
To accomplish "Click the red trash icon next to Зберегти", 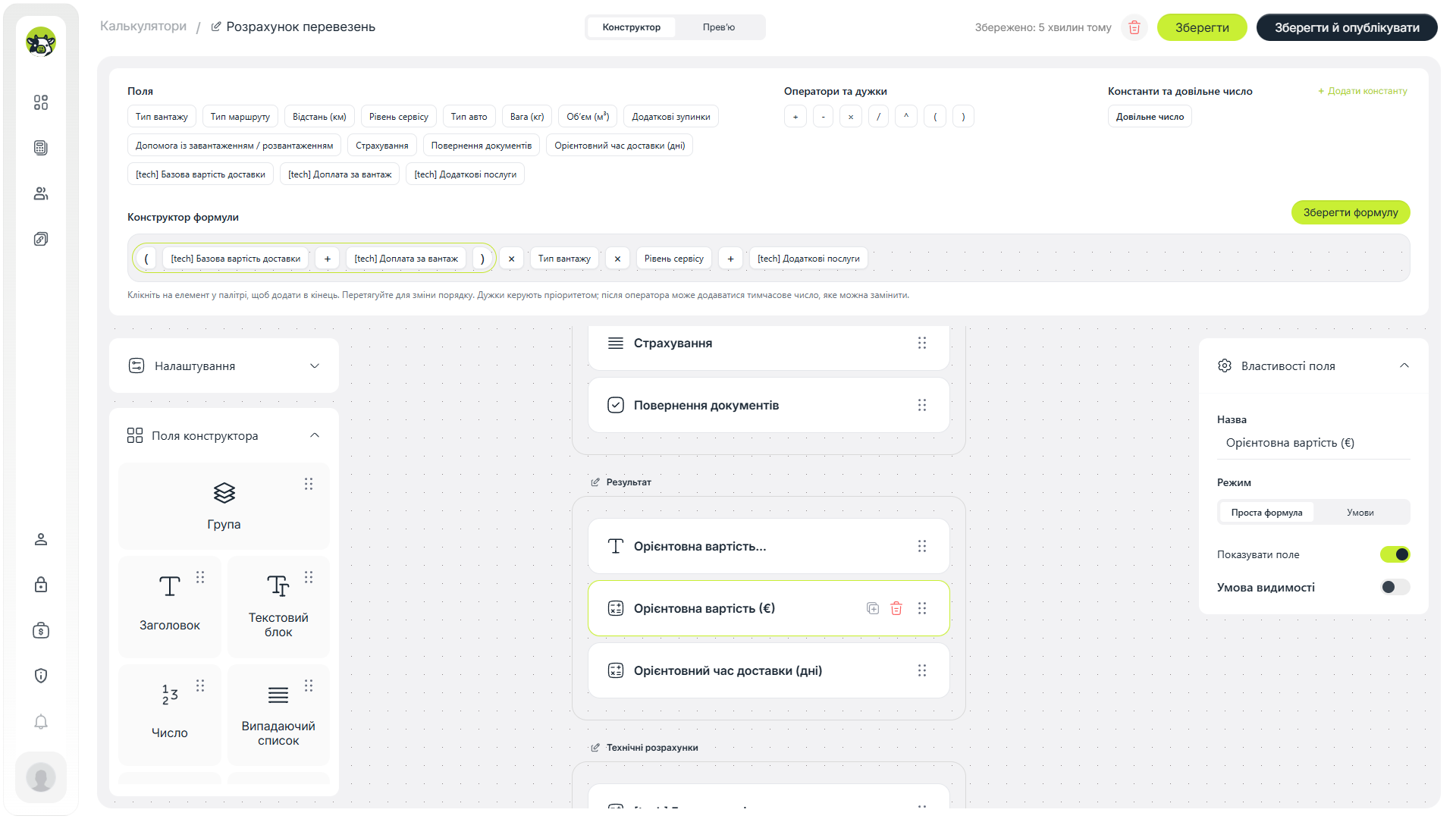I will pos(1134,27).
